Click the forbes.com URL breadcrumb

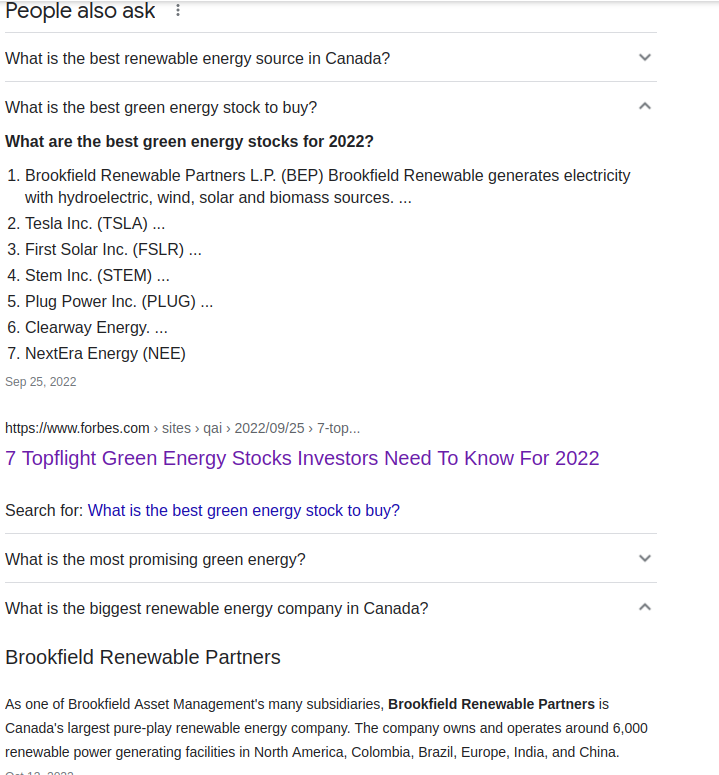click(77, 428)
